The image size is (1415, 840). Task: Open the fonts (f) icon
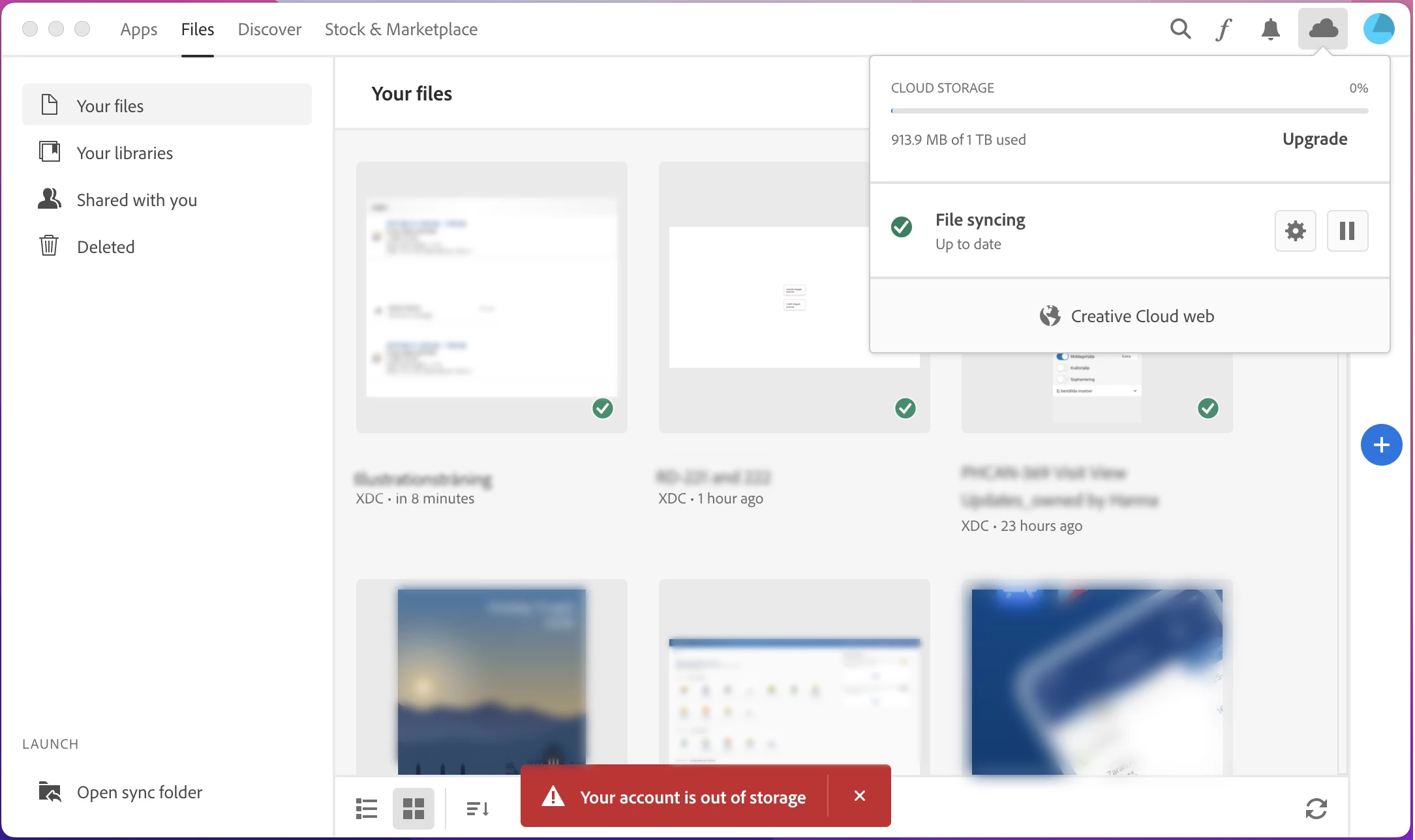coord(1224,29)
